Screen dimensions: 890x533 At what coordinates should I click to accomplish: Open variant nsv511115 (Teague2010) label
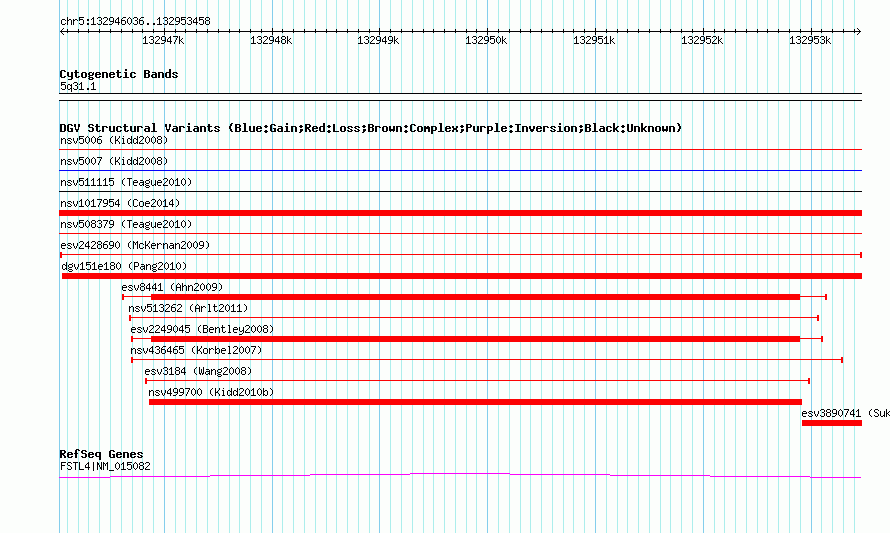pyautogui.click(x=126, y=182)
